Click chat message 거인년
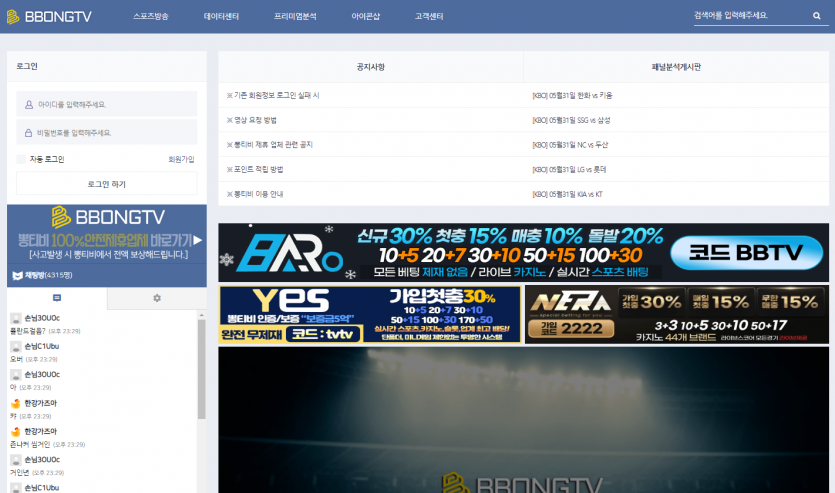 pos(19,473)
